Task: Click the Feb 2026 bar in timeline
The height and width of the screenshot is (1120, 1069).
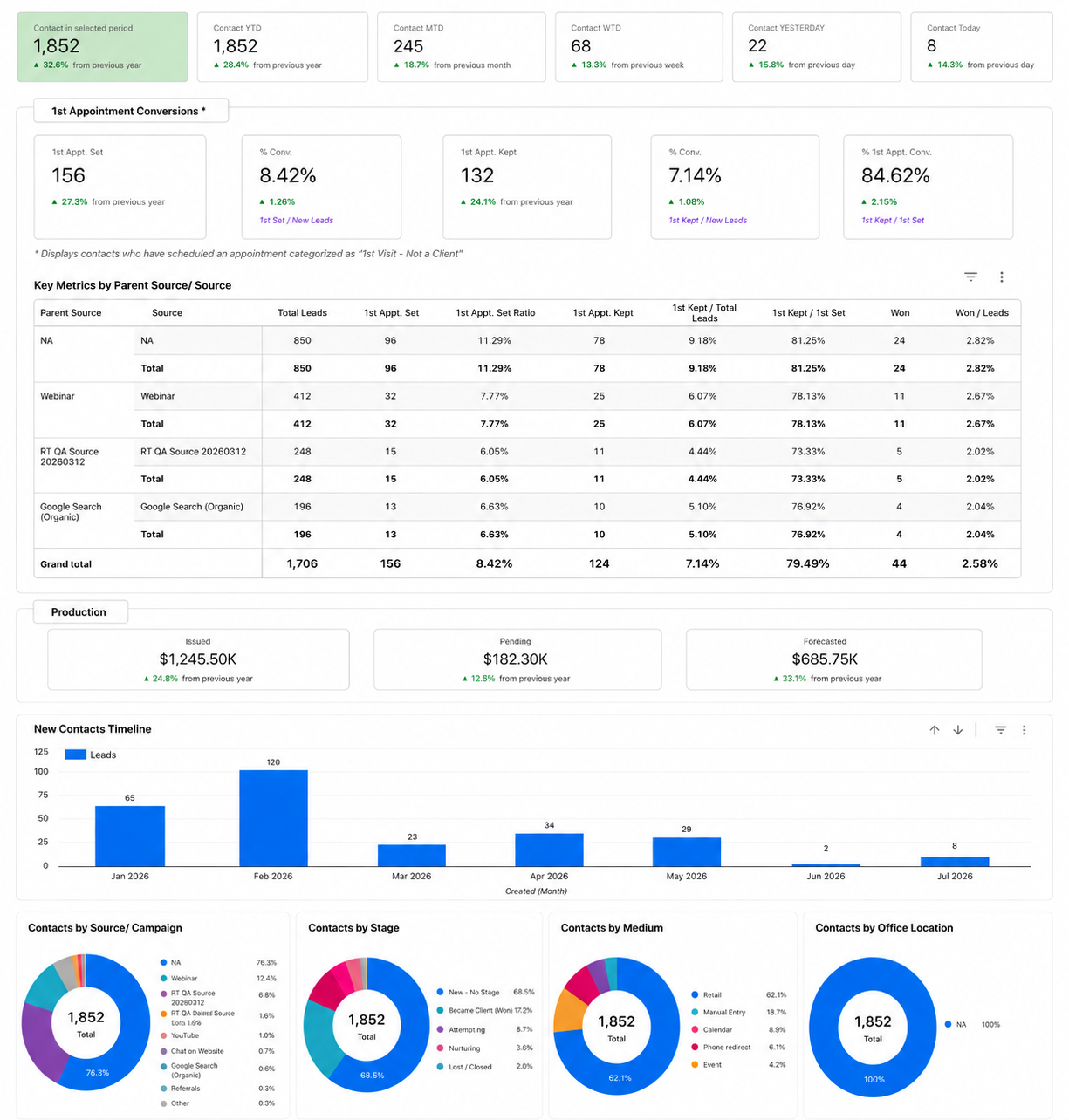Action: click(273, 818)
